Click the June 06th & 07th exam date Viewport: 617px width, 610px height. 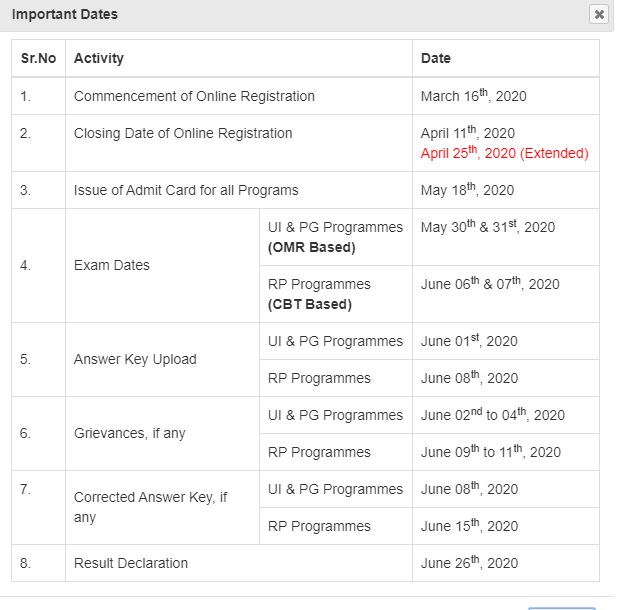coord(490,284)
